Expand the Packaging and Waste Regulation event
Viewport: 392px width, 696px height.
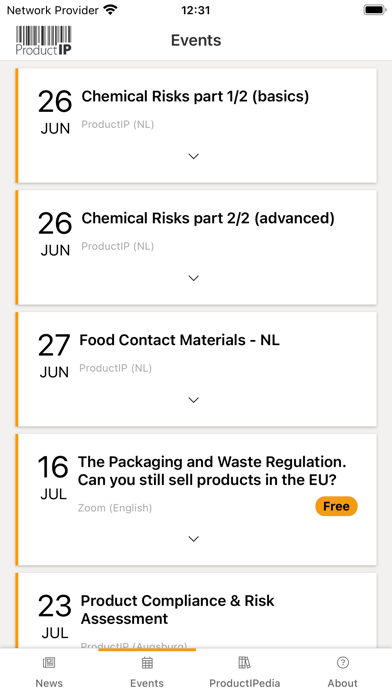point(194,539)
